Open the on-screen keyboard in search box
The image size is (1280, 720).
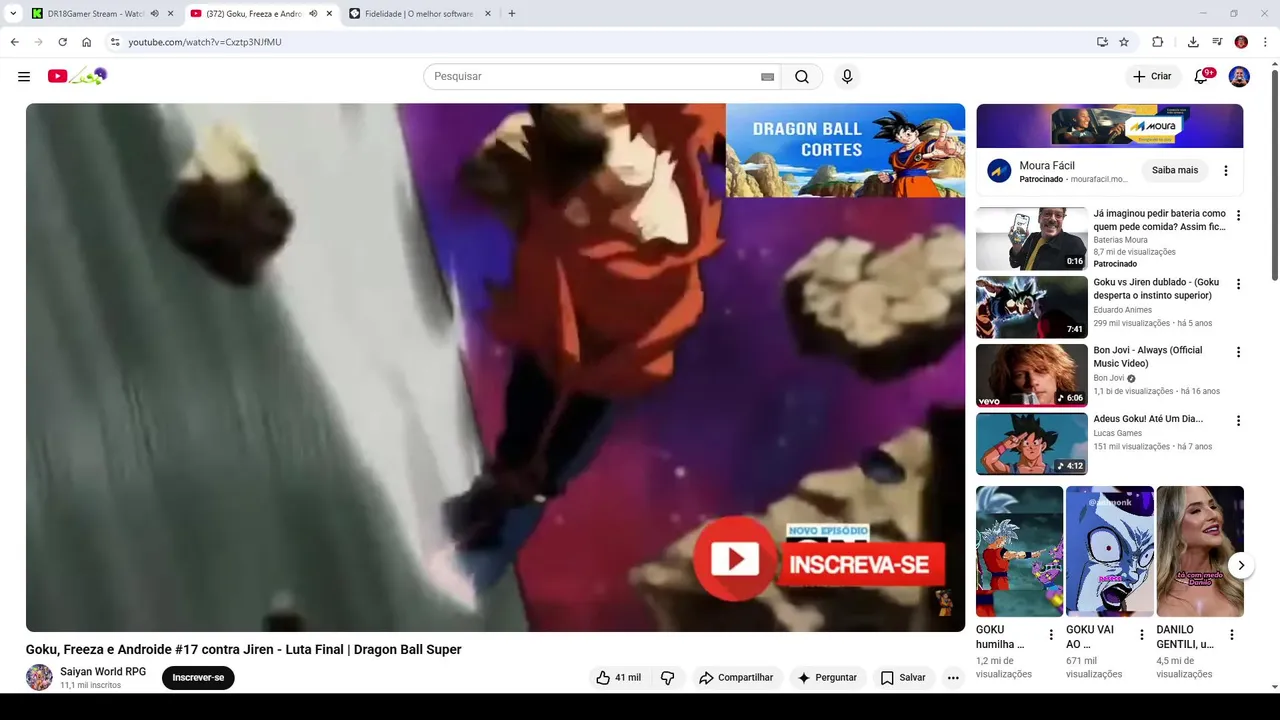(x=767, y=76)
